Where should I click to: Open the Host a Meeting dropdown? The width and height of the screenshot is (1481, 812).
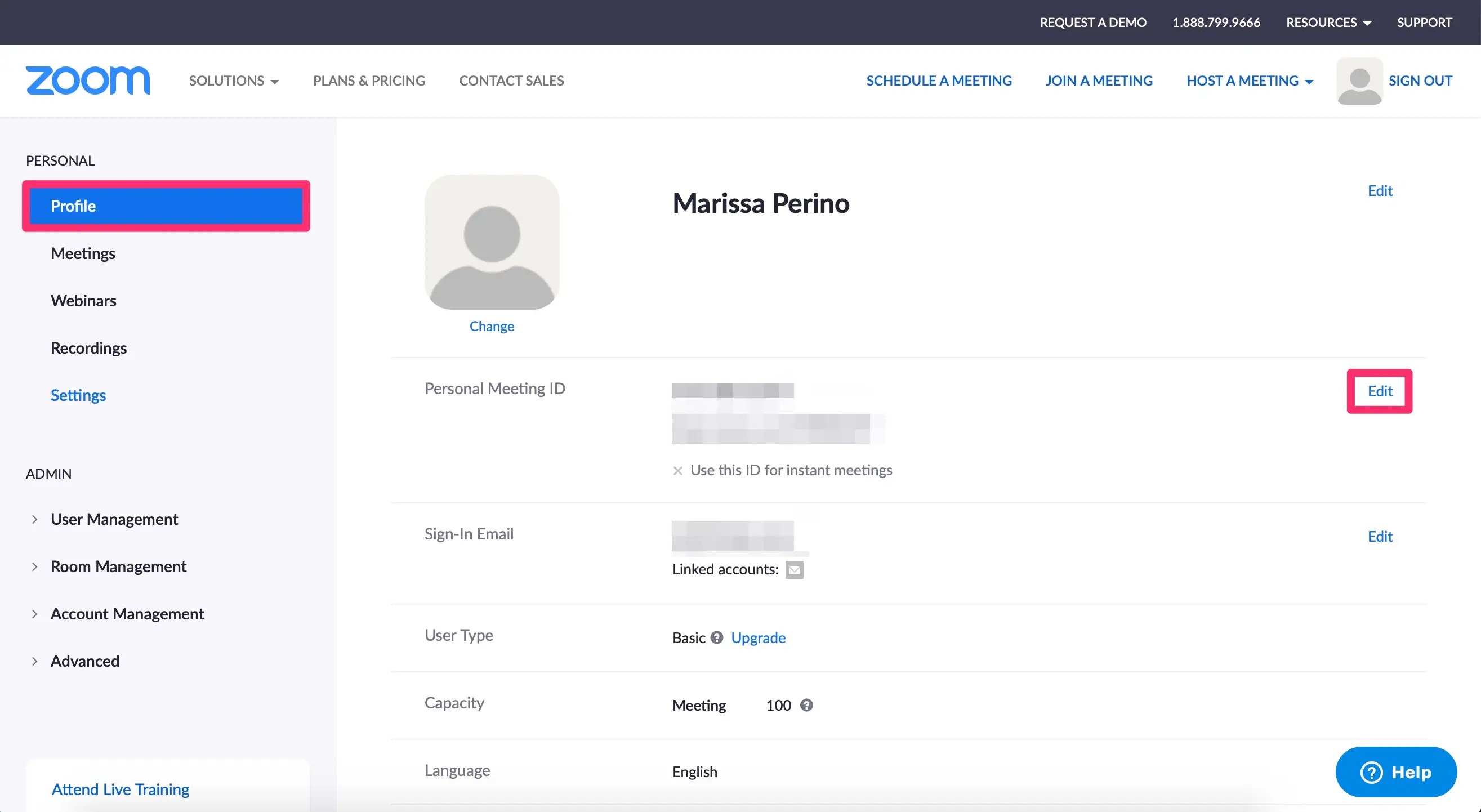1250,81
